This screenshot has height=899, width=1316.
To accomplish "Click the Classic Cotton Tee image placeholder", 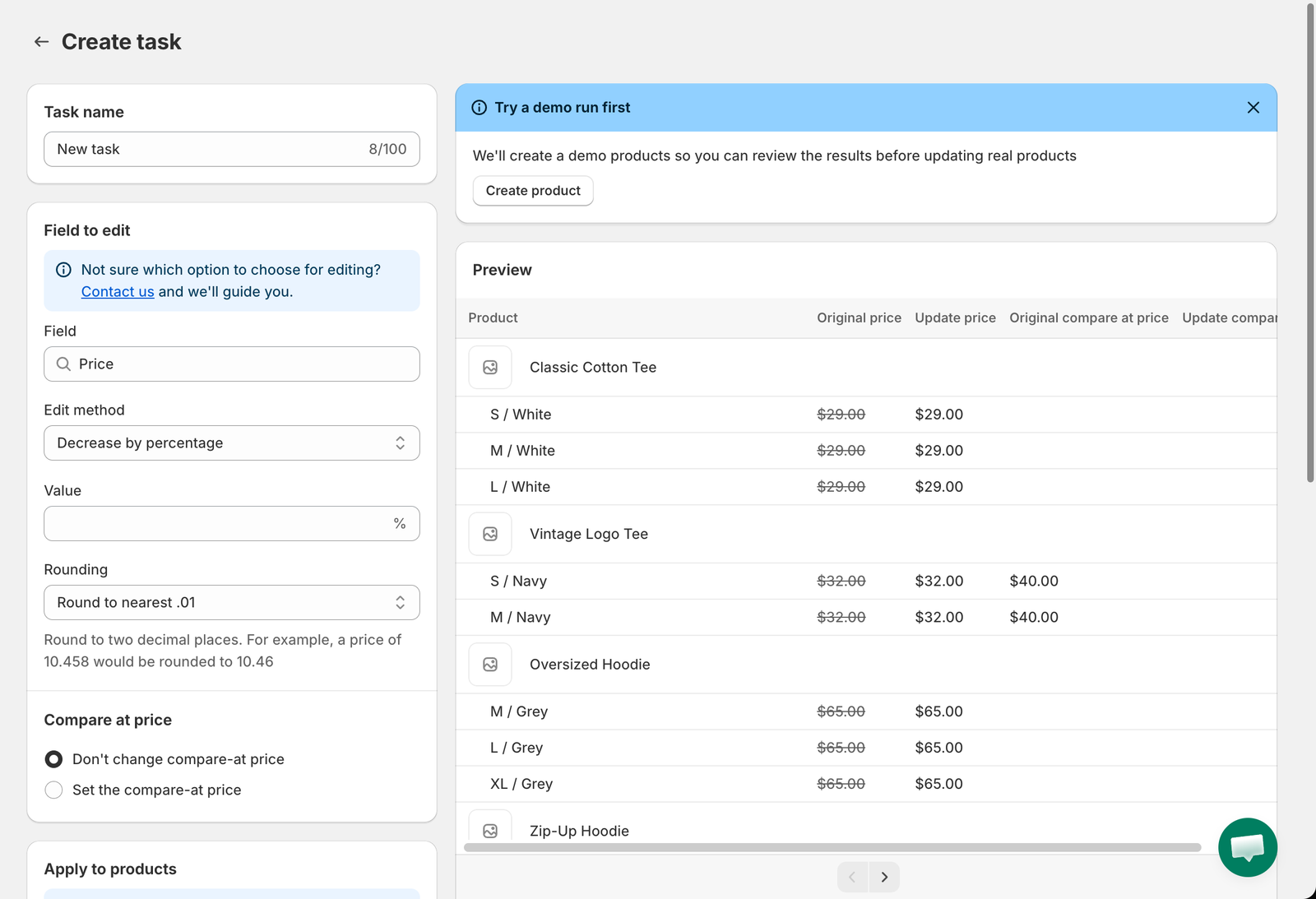I will click(x=490, y=368).
